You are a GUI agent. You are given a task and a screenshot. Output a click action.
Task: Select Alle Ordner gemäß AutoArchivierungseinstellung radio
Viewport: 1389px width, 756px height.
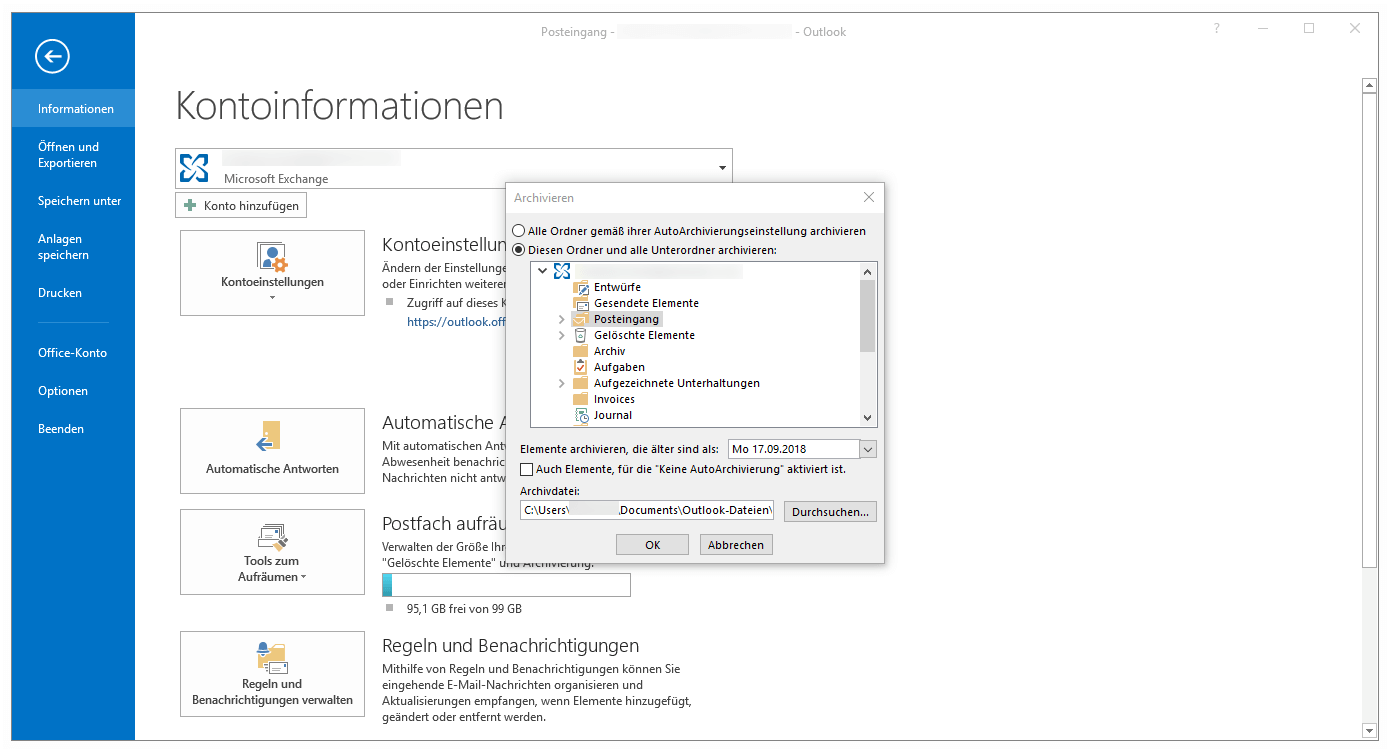pos(519,231)
